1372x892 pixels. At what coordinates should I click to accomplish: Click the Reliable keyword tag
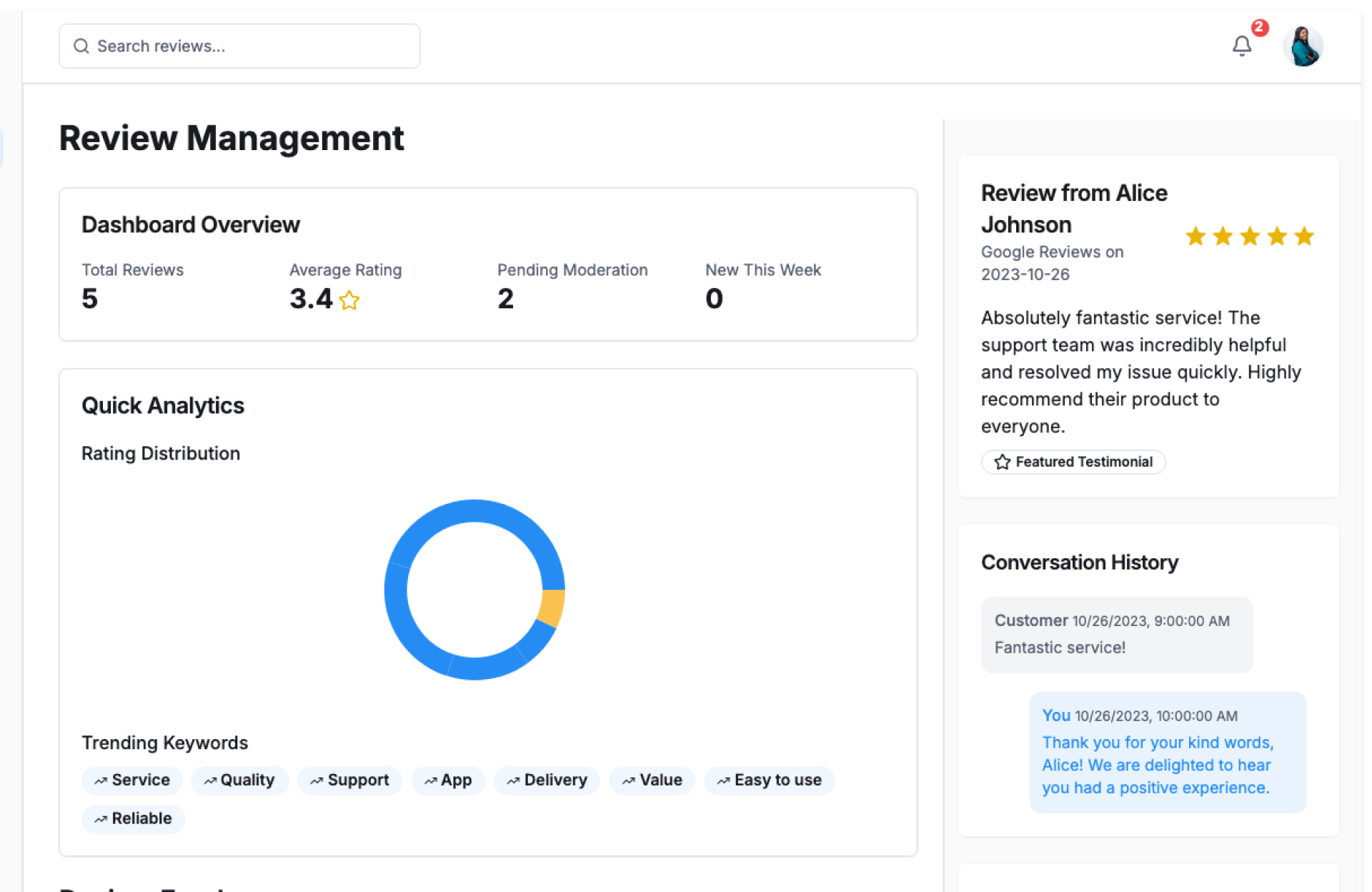(133, 819)
